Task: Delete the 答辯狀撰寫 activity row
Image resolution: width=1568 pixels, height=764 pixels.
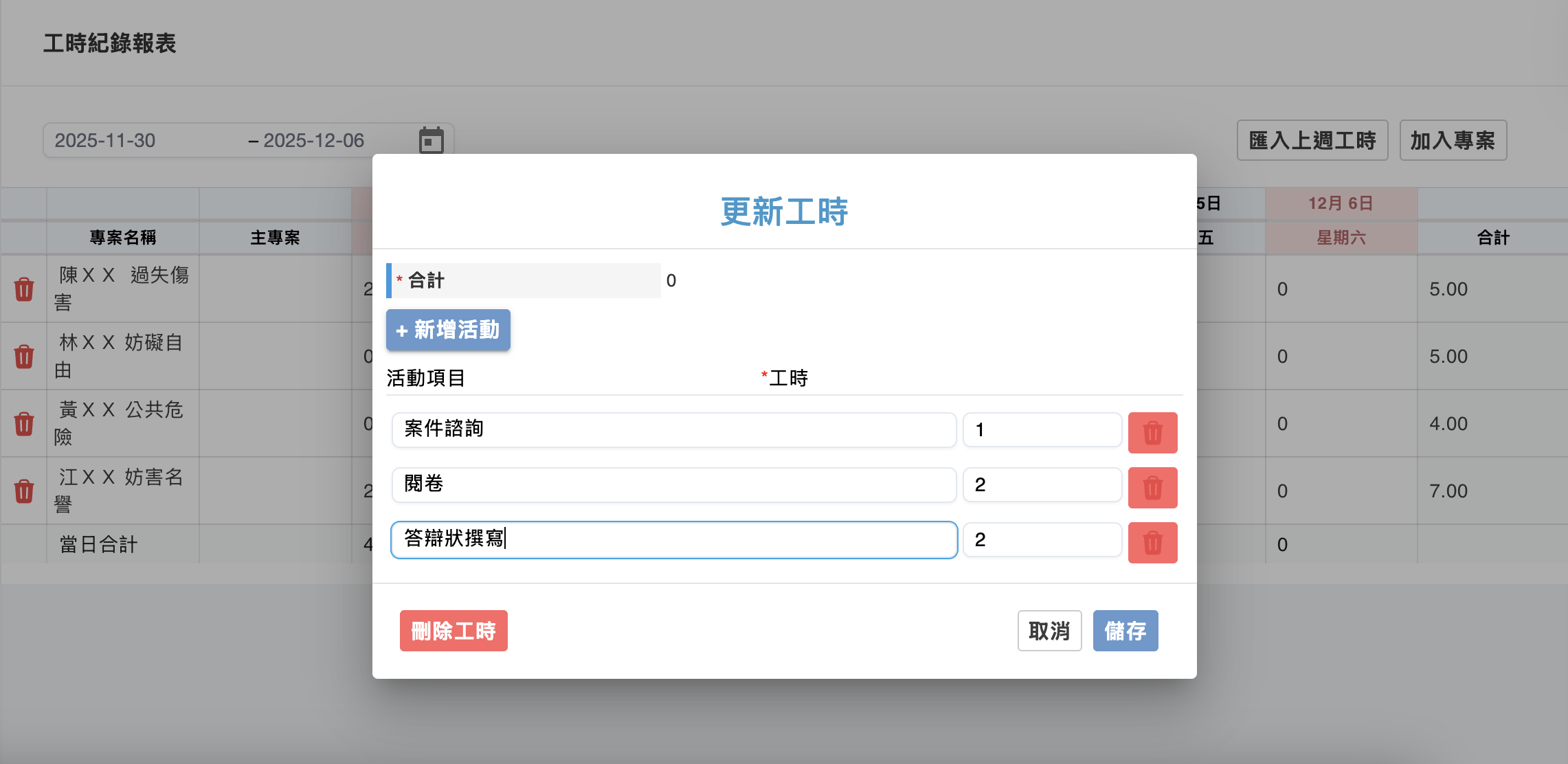Action: click(1152, 543)
